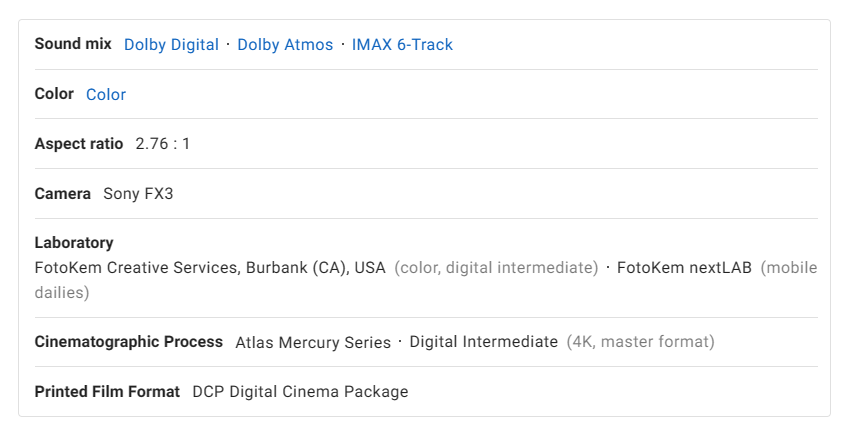Open the Dolby Atmos link
850x430 pixels.
point(285,44)
